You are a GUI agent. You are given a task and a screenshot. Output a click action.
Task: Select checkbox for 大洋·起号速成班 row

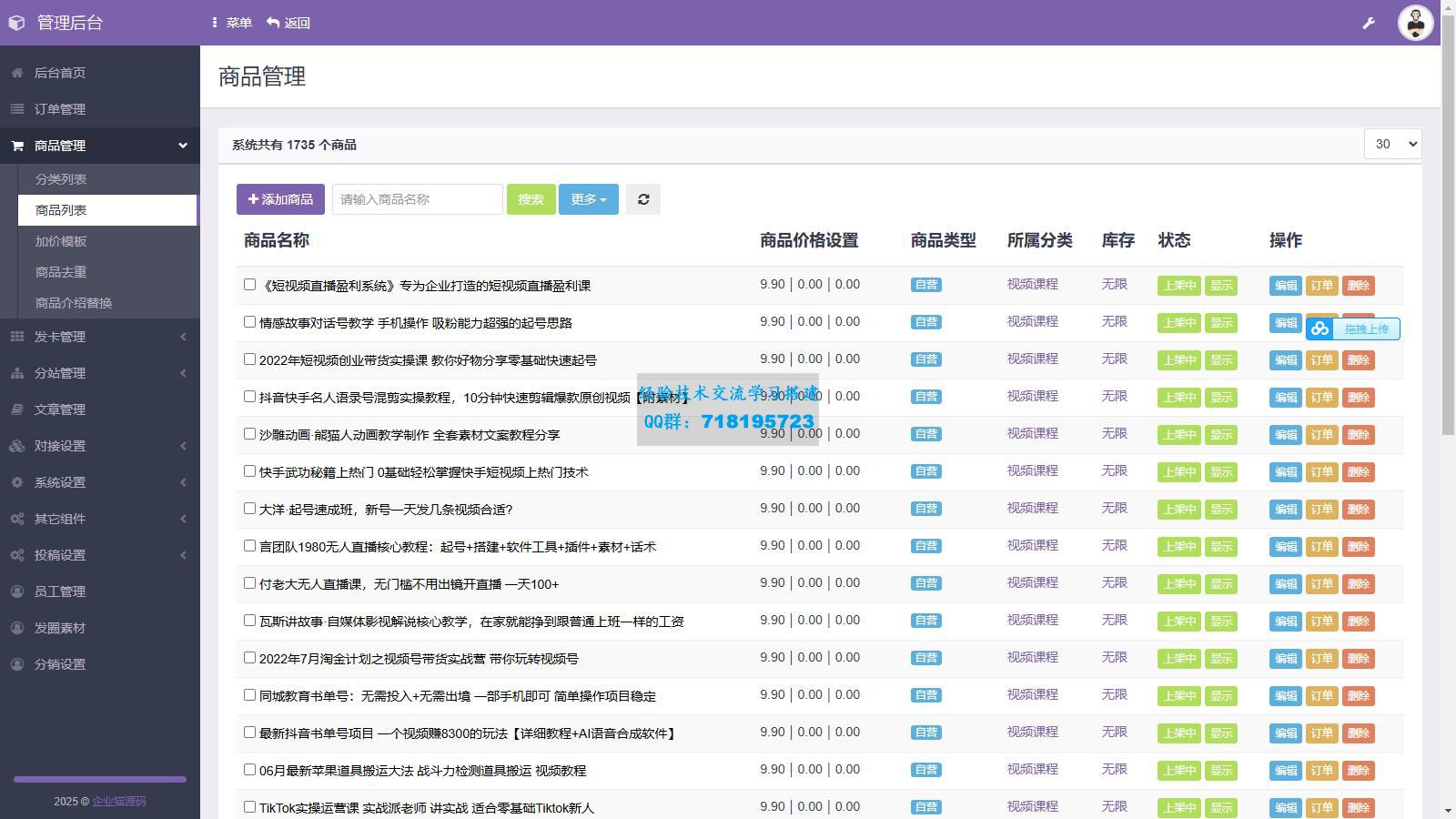(249, 509)
